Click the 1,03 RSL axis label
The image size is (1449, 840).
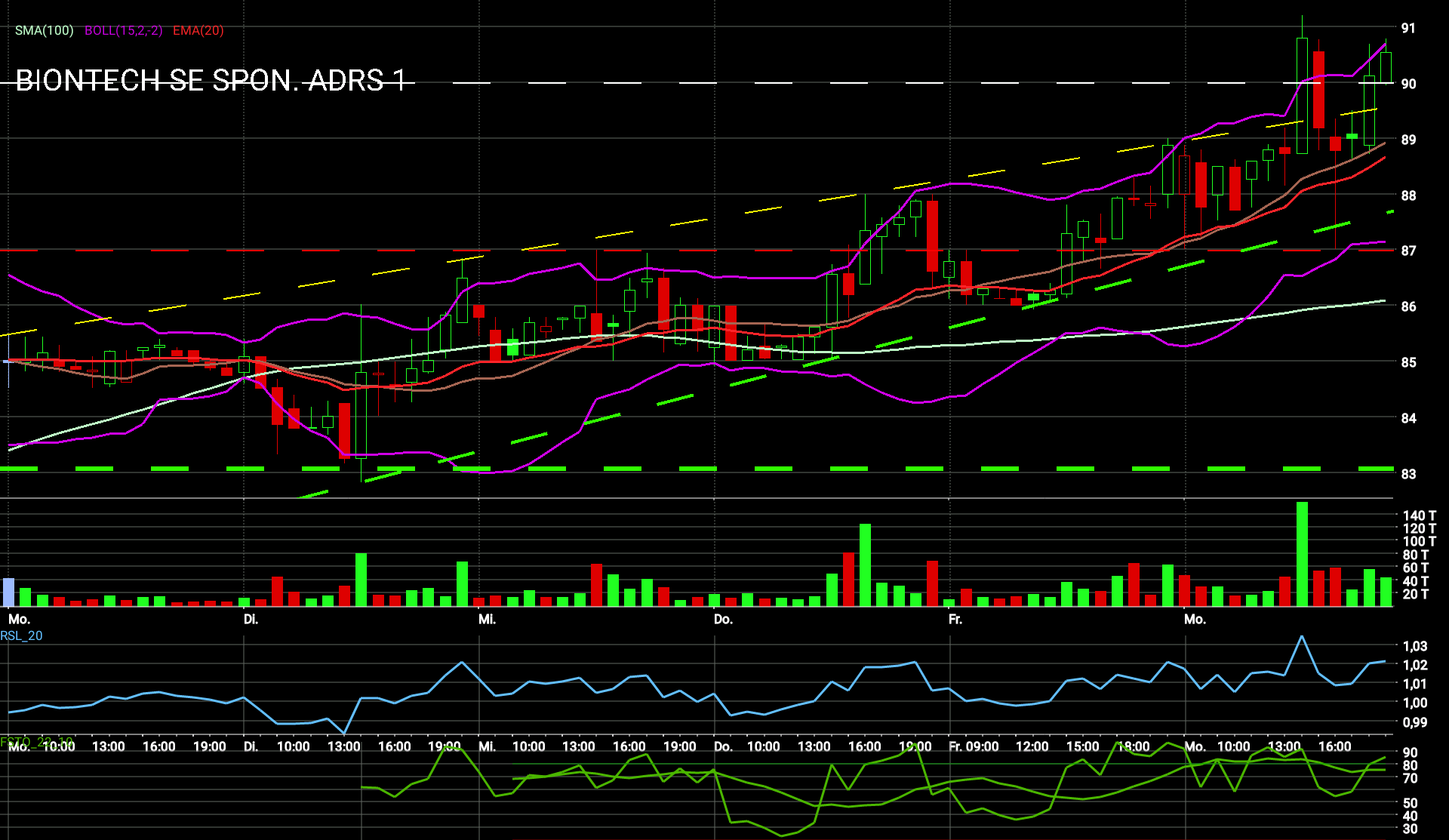1415,646
